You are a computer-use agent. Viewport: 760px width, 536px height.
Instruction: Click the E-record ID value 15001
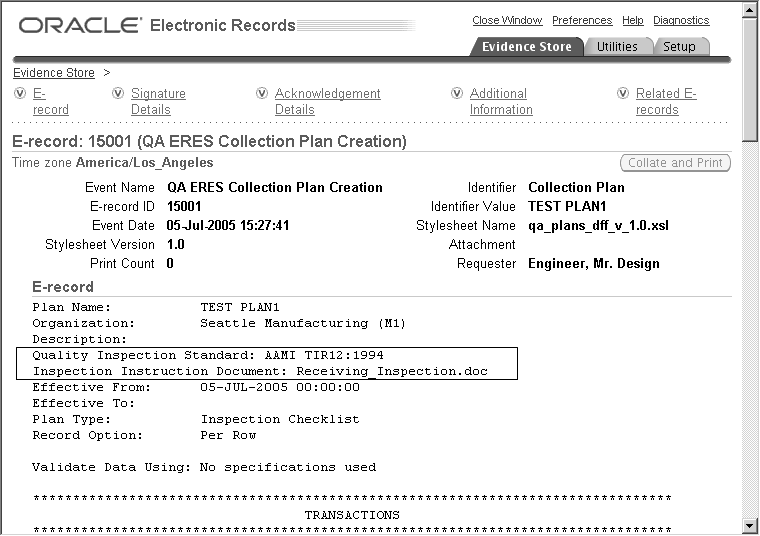click(184, 206)
